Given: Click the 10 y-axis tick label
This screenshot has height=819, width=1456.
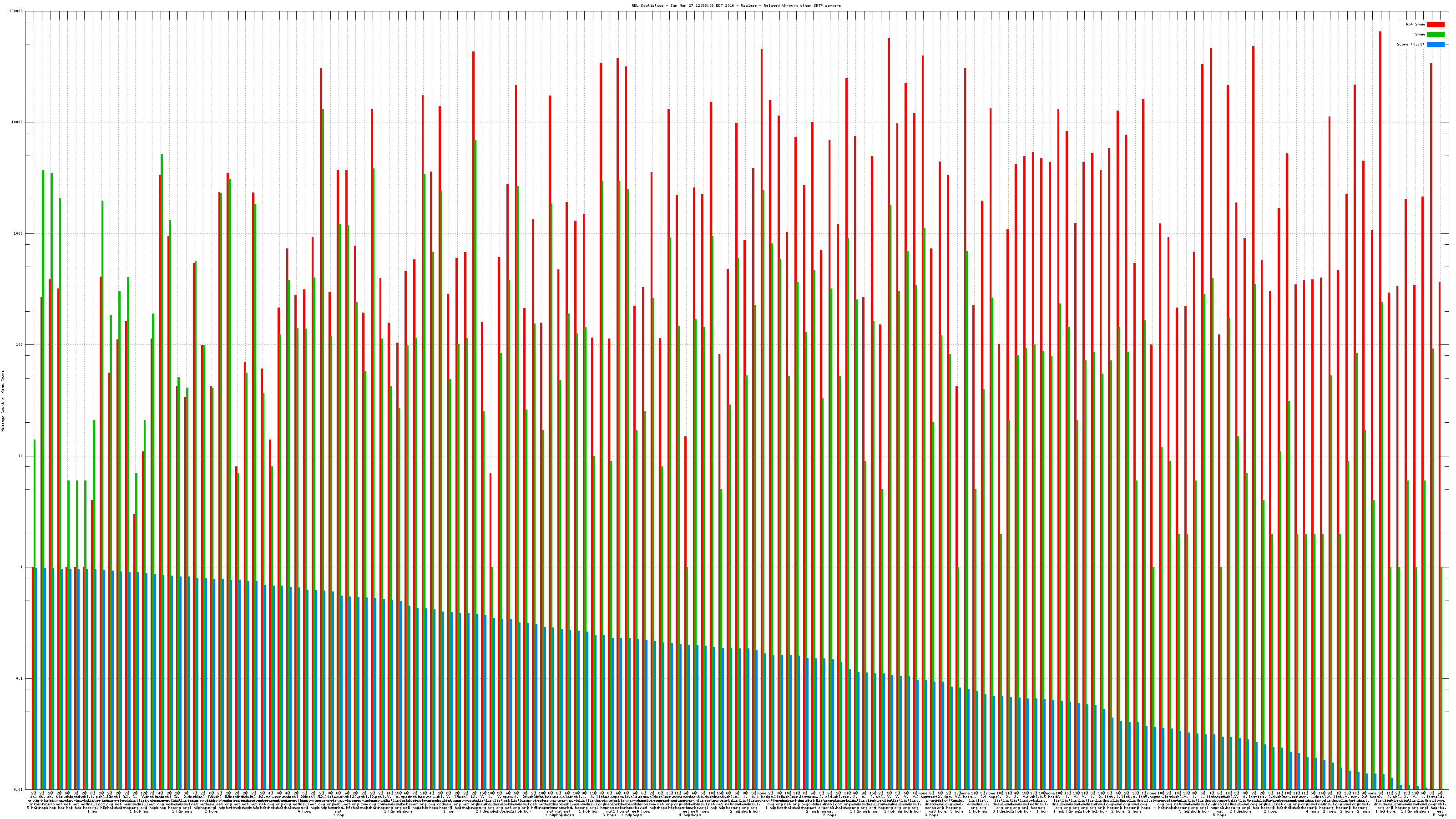Looking at the screenshot, I should (x=21, y=456).
